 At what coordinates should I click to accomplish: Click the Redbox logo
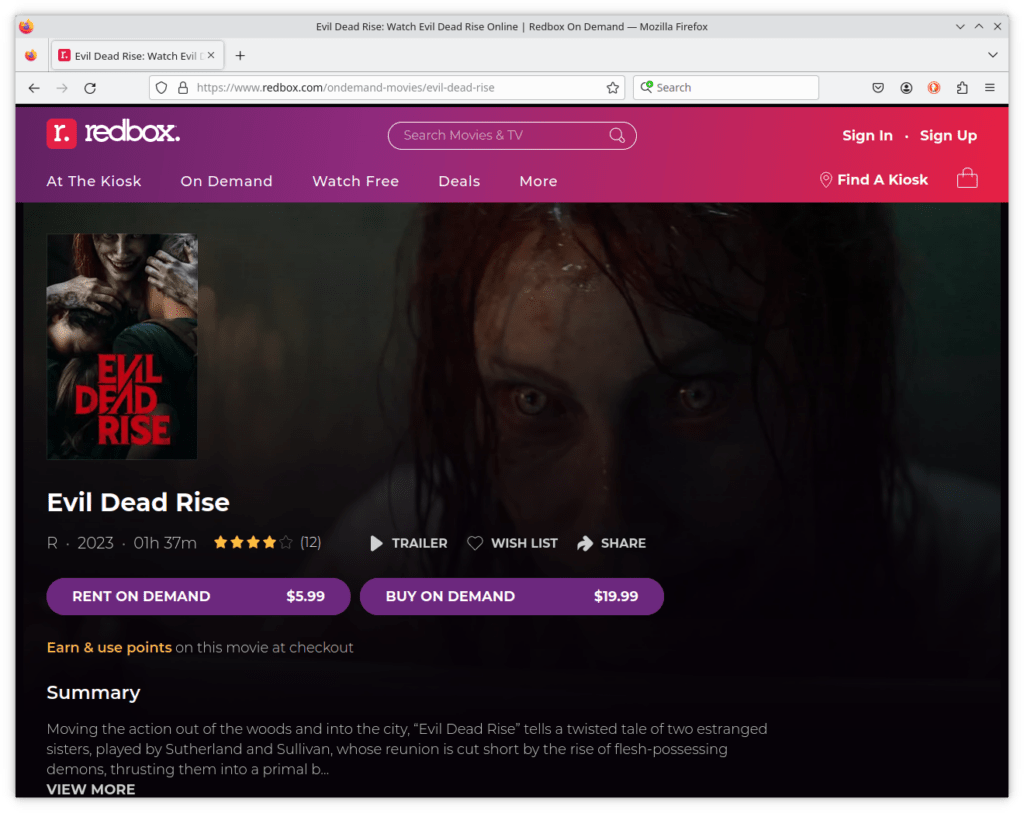point(113,133)
